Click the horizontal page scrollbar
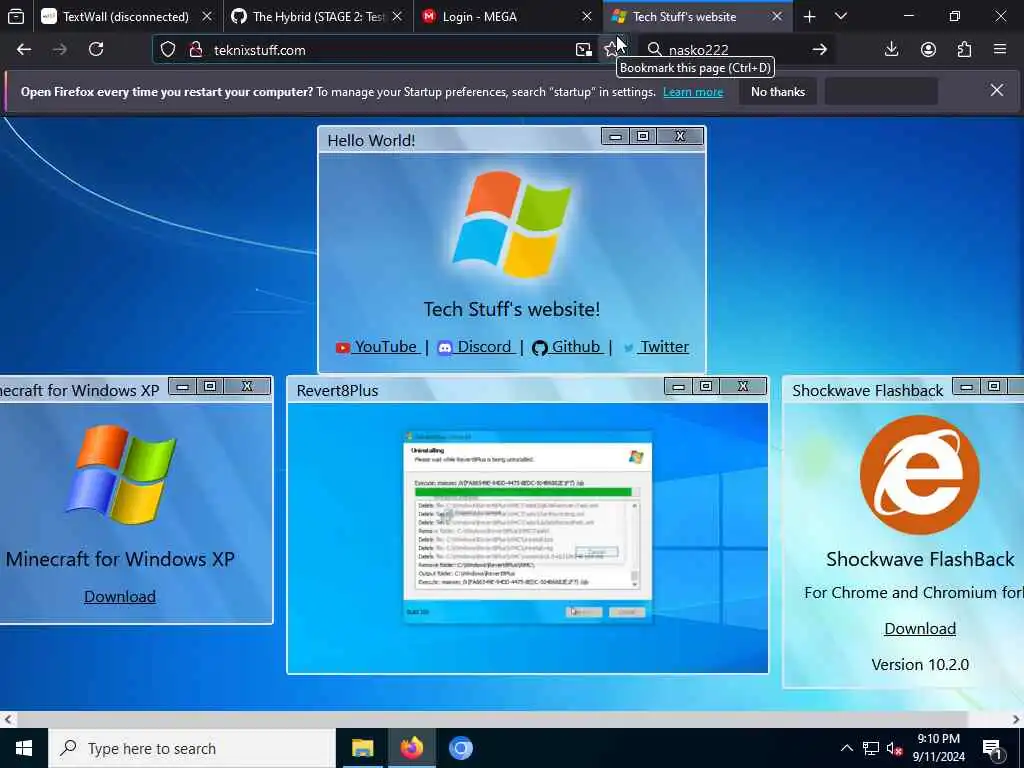The image size is (1024, 768). click(492, 719)
